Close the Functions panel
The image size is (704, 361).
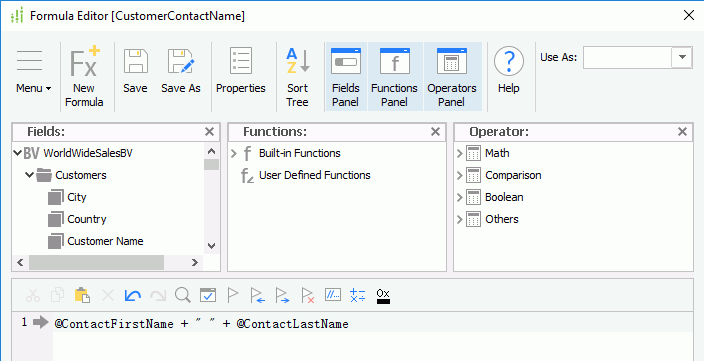[435, 132]
